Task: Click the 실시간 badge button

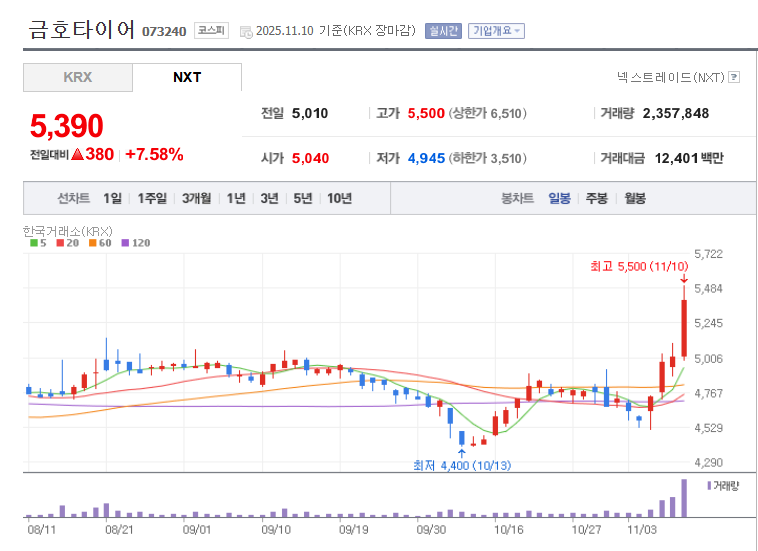Action: 443,31
